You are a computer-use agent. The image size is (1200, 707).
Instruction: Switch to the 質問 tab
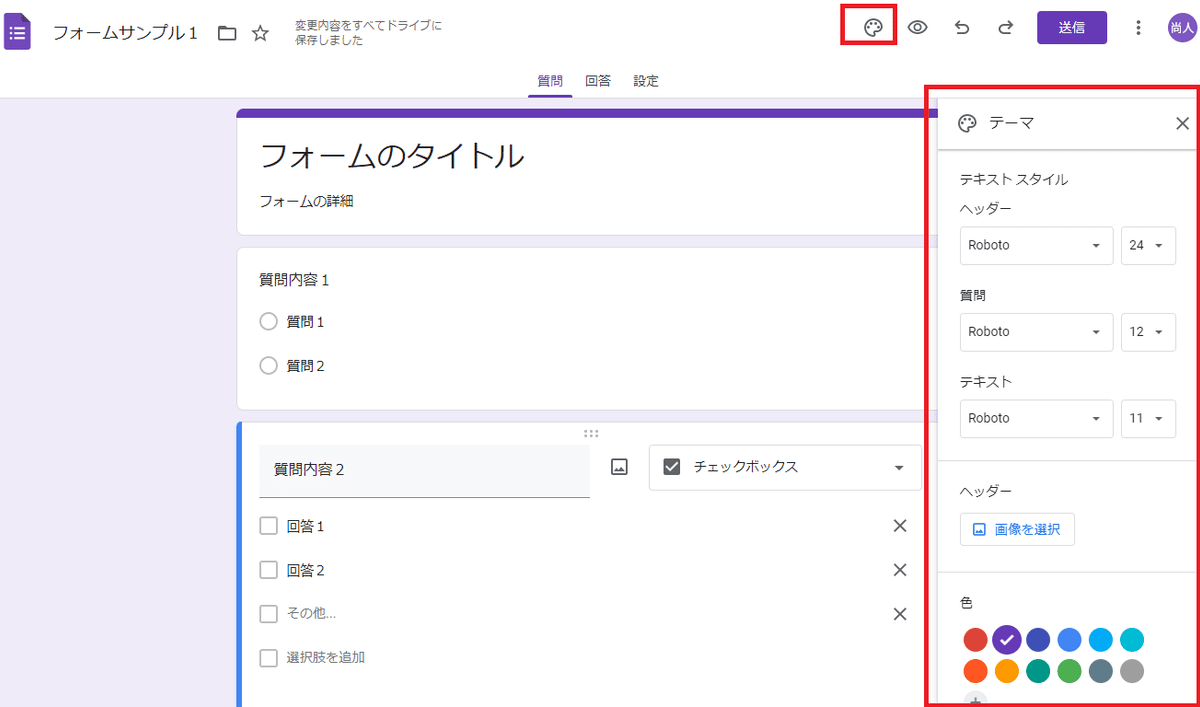click(x=550, y=81)
